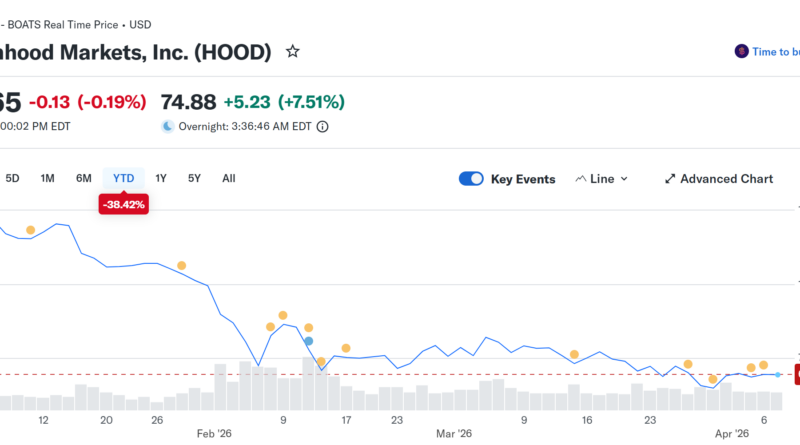The width and height of the screenshot is (800, 445).
Task: Click the line chart type icon
Action: click(x=582, y=179)
